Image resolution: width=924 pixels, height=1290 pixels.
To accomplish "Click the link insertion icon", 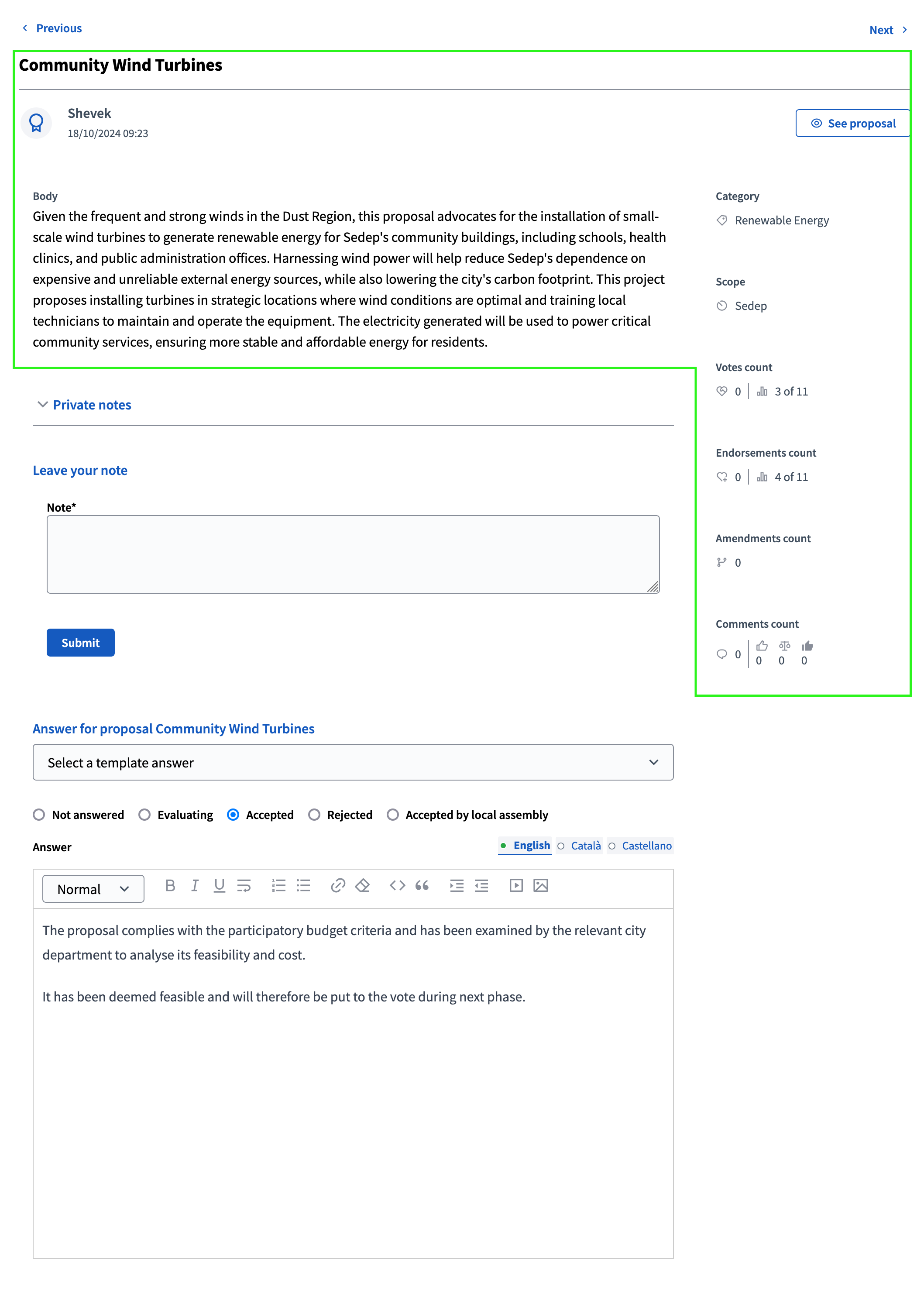I will (x=338, y=887).
